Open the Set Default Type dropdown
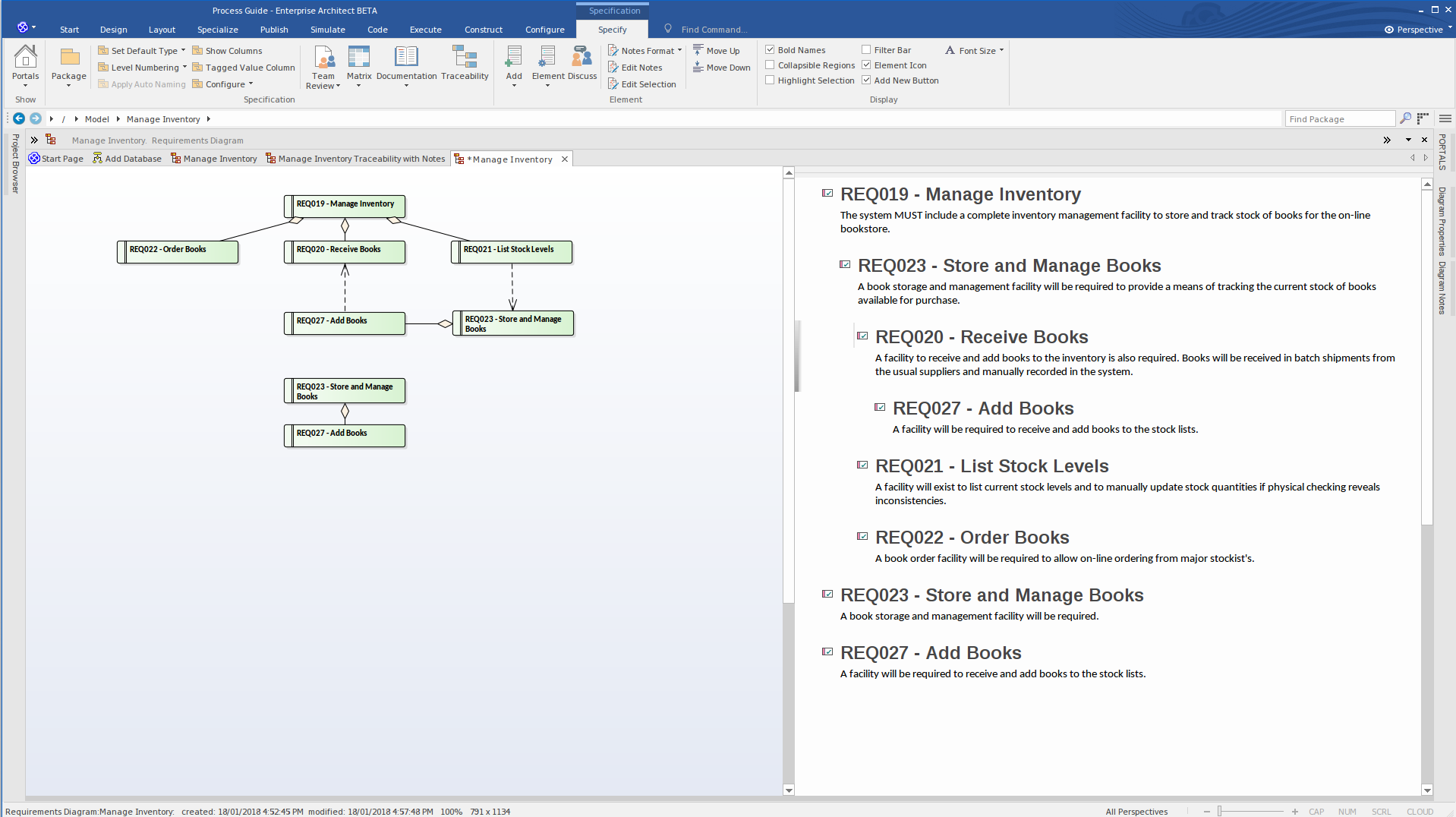This screenshot has height=817, width=1456. pyautogui.click(x=184, y=50)
